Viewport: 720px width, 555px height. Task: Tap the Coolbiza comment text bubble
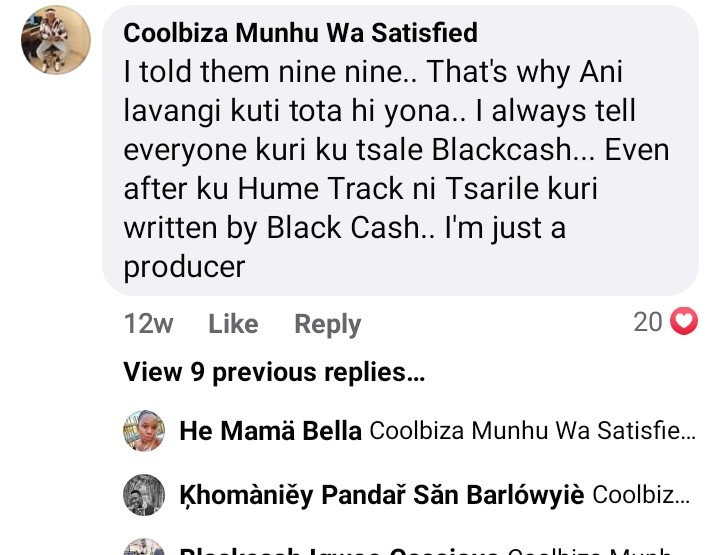pyautogui.click(x=400, y=150)
